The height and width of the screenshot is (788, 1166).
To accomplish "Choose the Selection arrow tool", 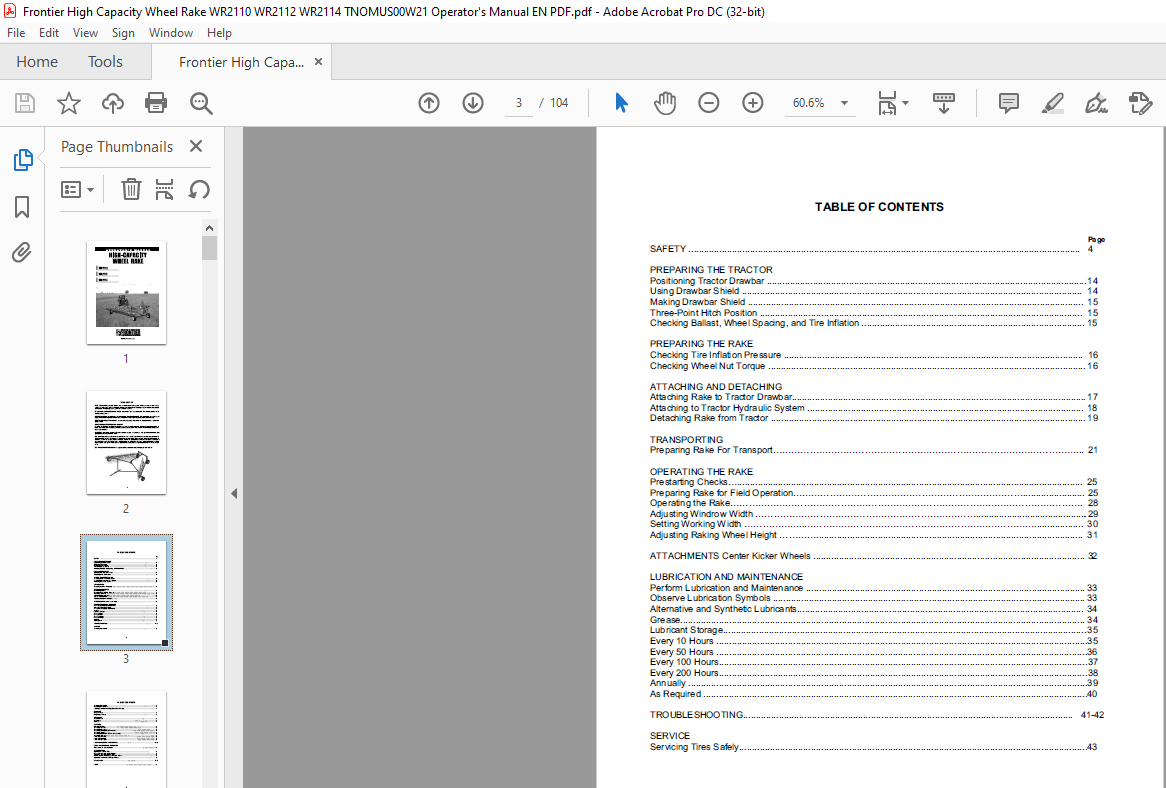I will pos(622,103).
